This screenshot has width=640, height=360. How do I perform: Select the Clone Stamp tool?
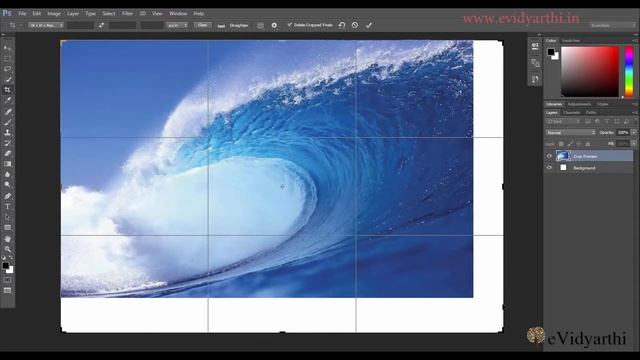click(x=7, y=132)
